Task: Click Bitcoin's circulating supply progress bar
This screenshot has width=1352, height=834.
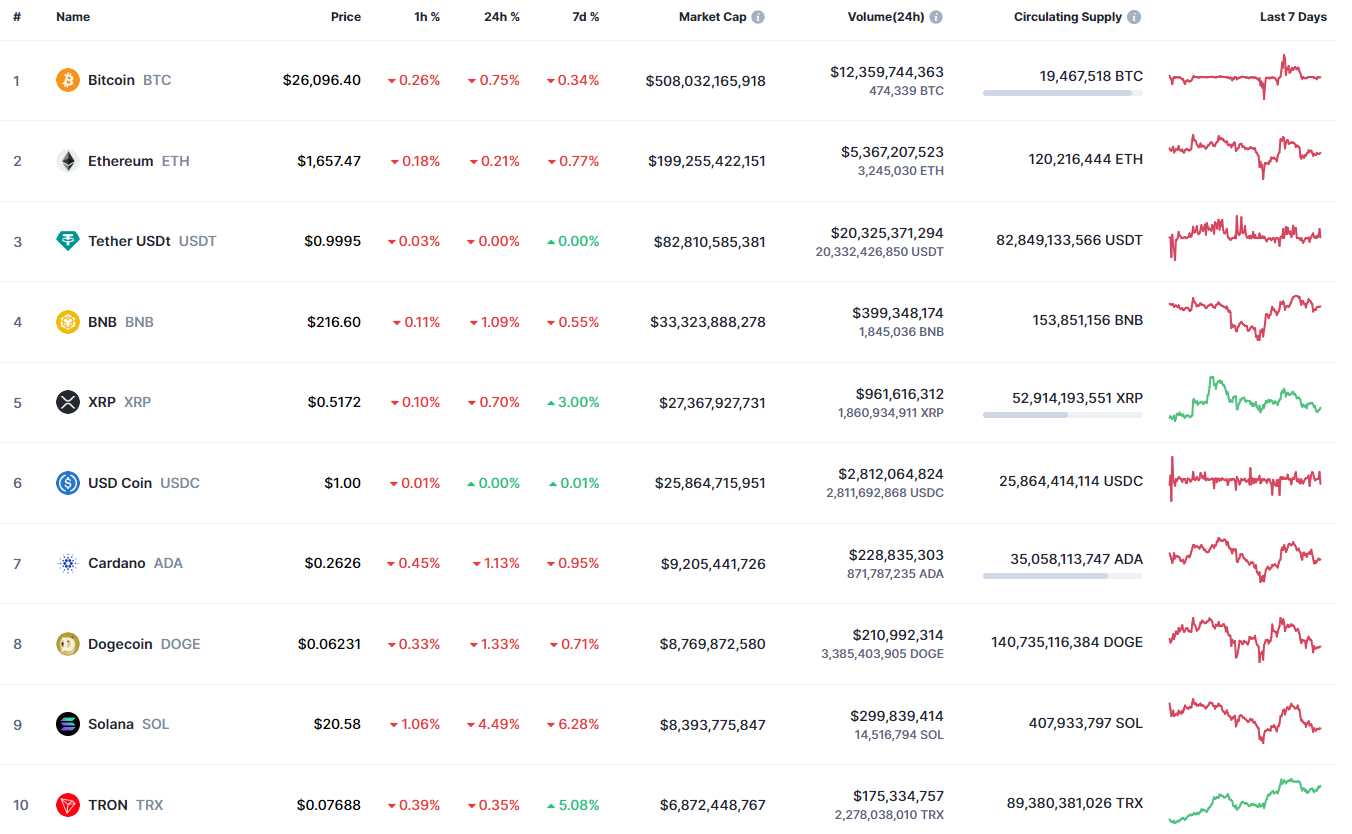Action: [x=1062, y=93]
